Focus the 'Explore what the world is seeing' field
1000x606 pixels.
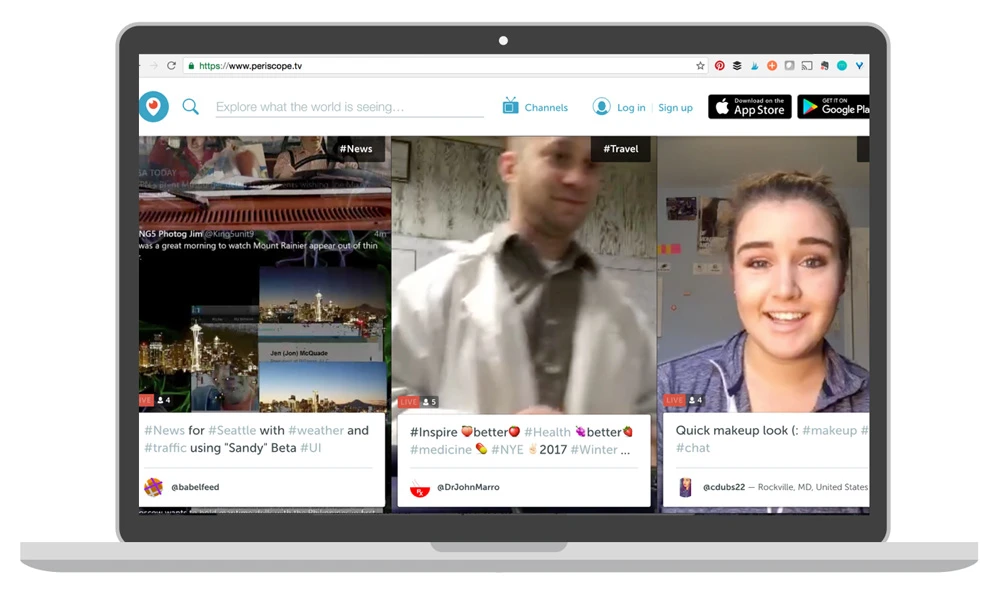tap(349, 107)
